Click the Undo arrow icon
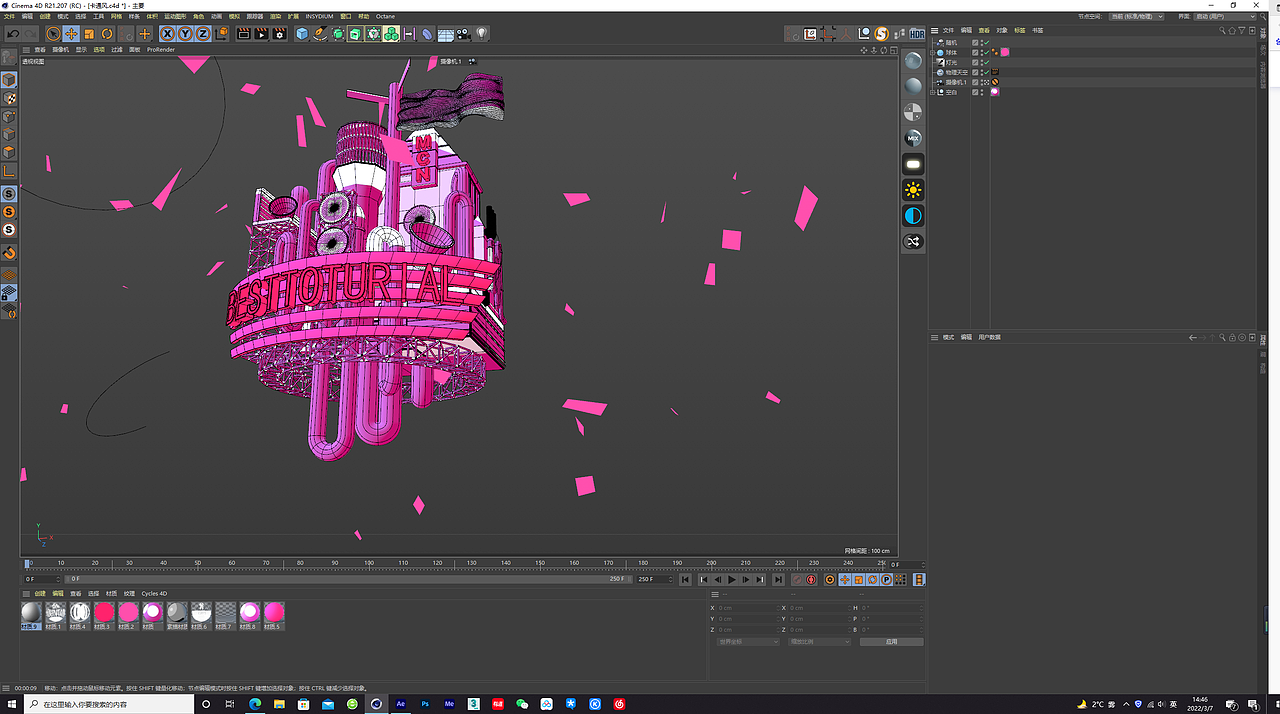The image size is (1280, 714). (x=14, y=34)
